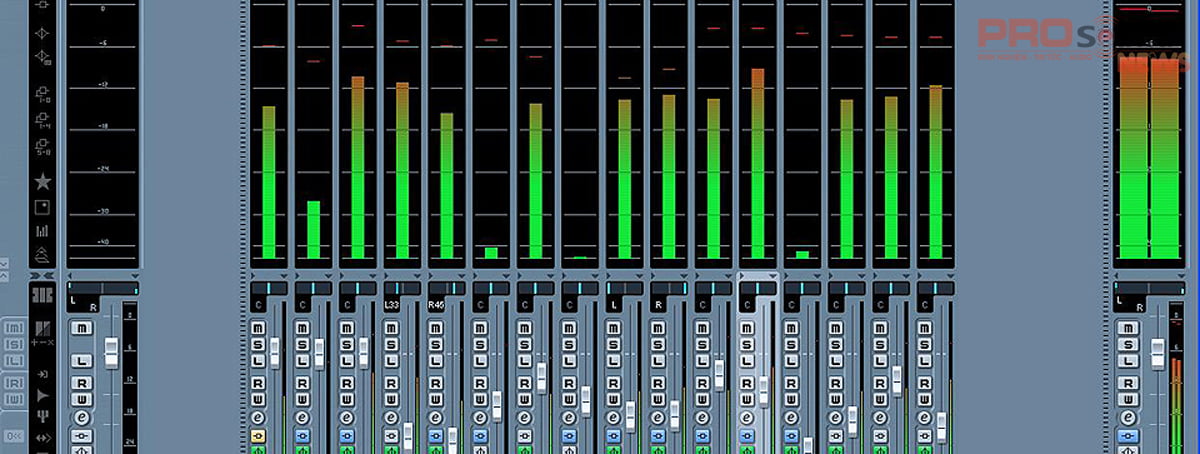This screenshot has height=454, width=1200.
Task: Click the volume fader handle on master channel
Action: [1157, 353]
